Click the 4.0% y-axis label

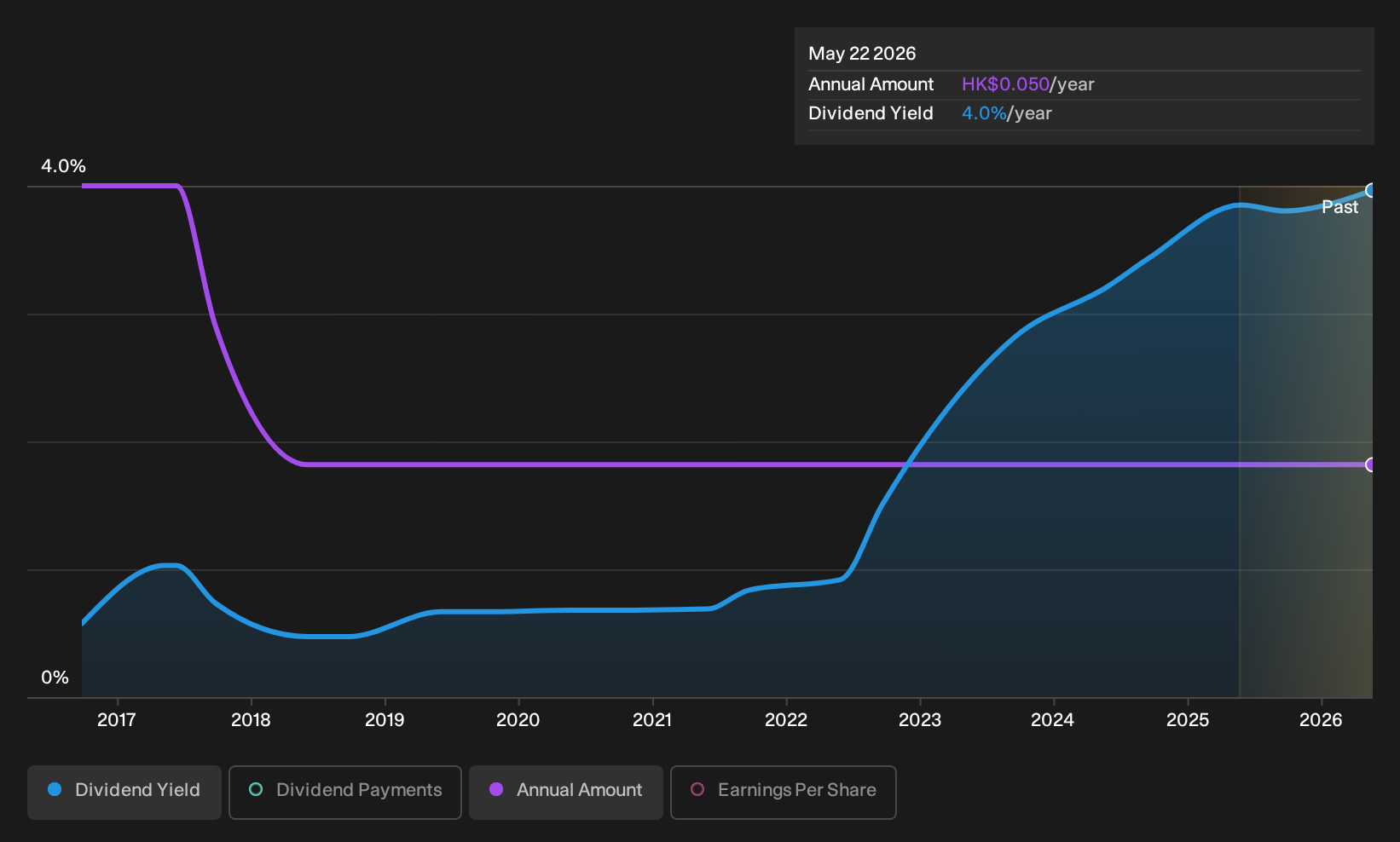point(64,166)
